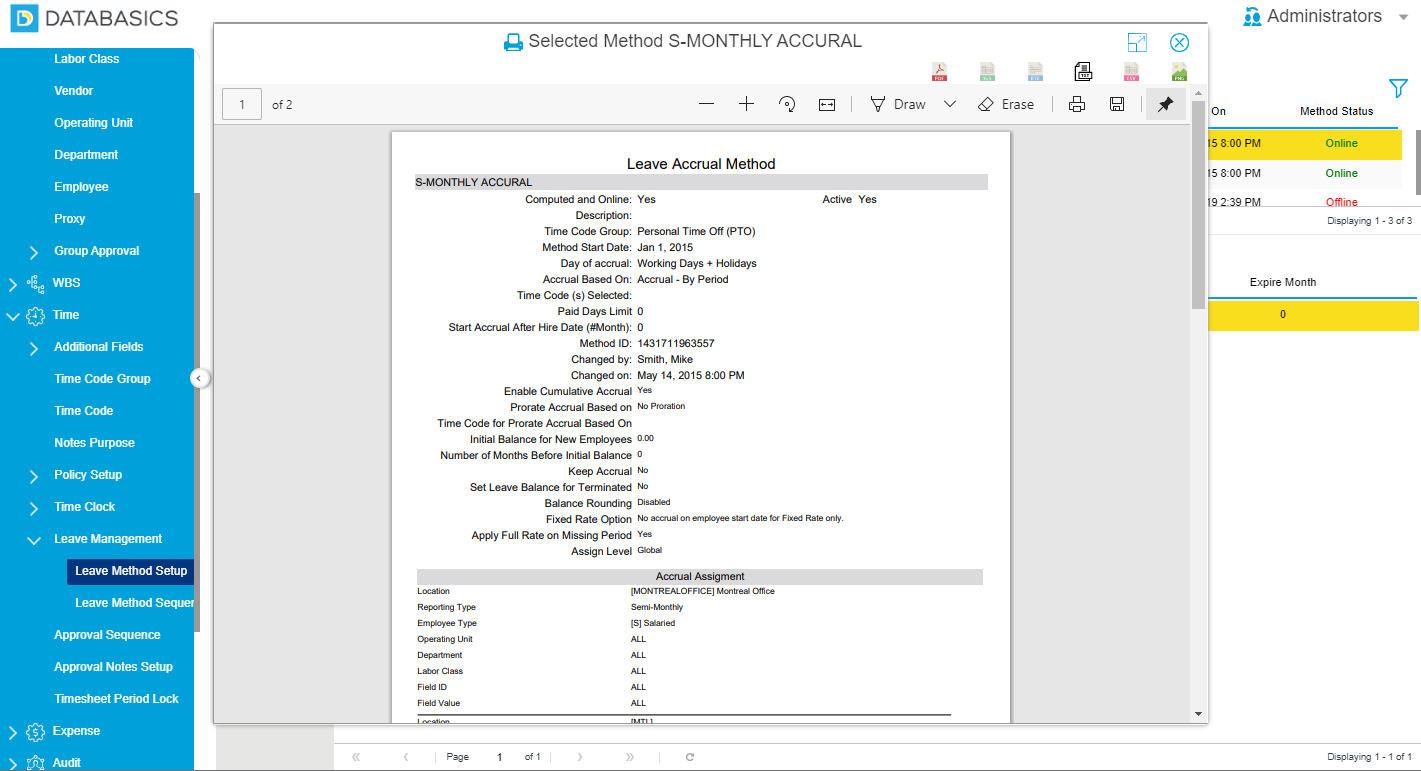Select the Offline status row
1421x771 pixels.
(x=1341, y=202)
